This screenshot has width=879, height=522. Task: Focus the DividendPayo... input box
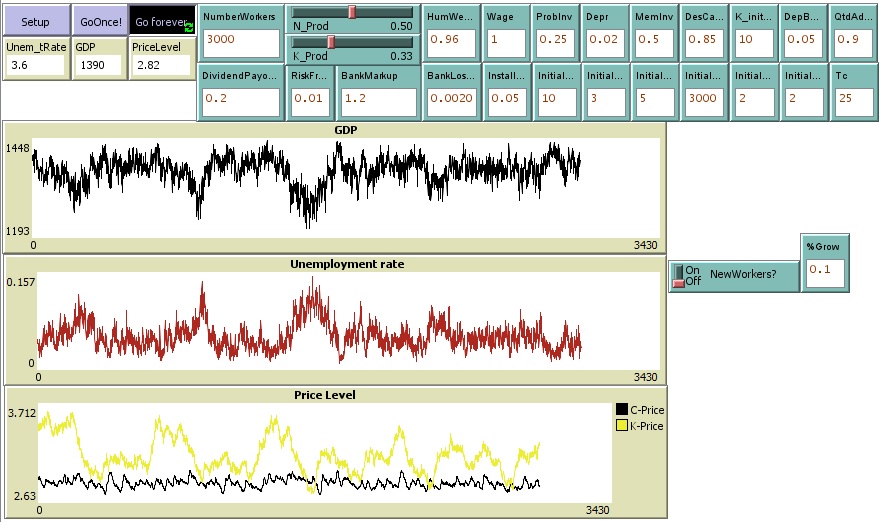(240, 99)
